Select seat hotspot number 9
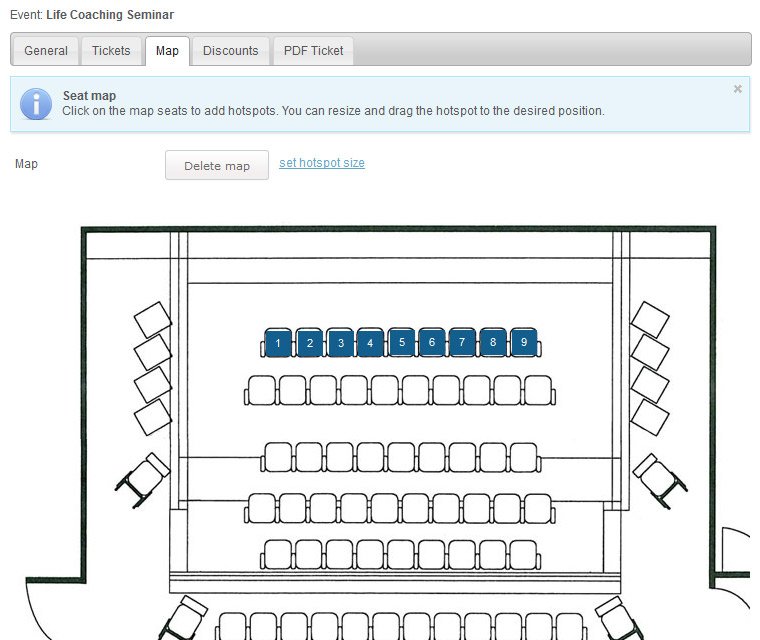Image resolution: width=760 pixels, height=640 pixels. click(x=524, y=342)
